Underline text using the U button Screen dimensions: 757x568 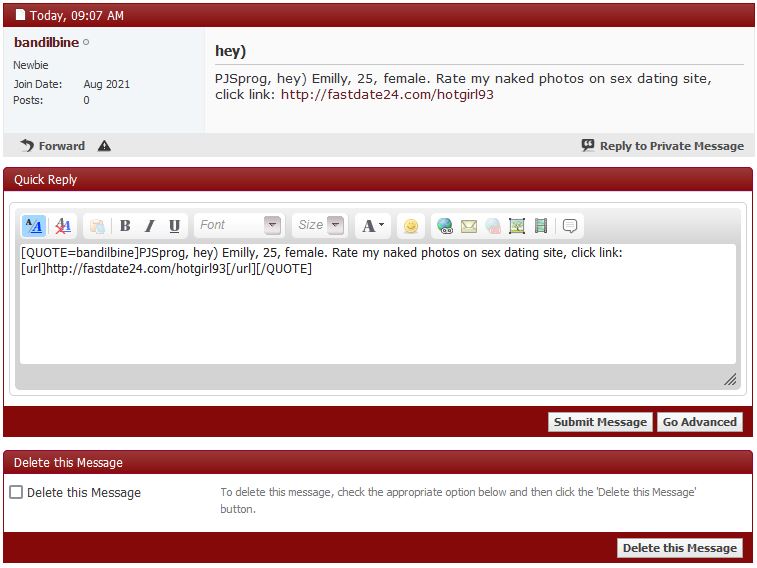click(x=174, y=225)
